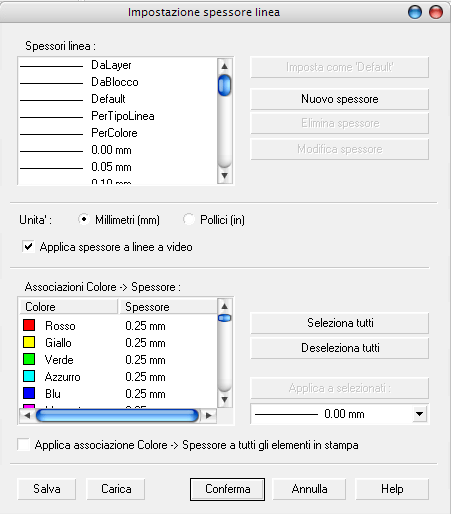Choose the Pollici (in) radio button
This screenshot has width=451, height=514.
pyautogui.click(x=189, y=219)
